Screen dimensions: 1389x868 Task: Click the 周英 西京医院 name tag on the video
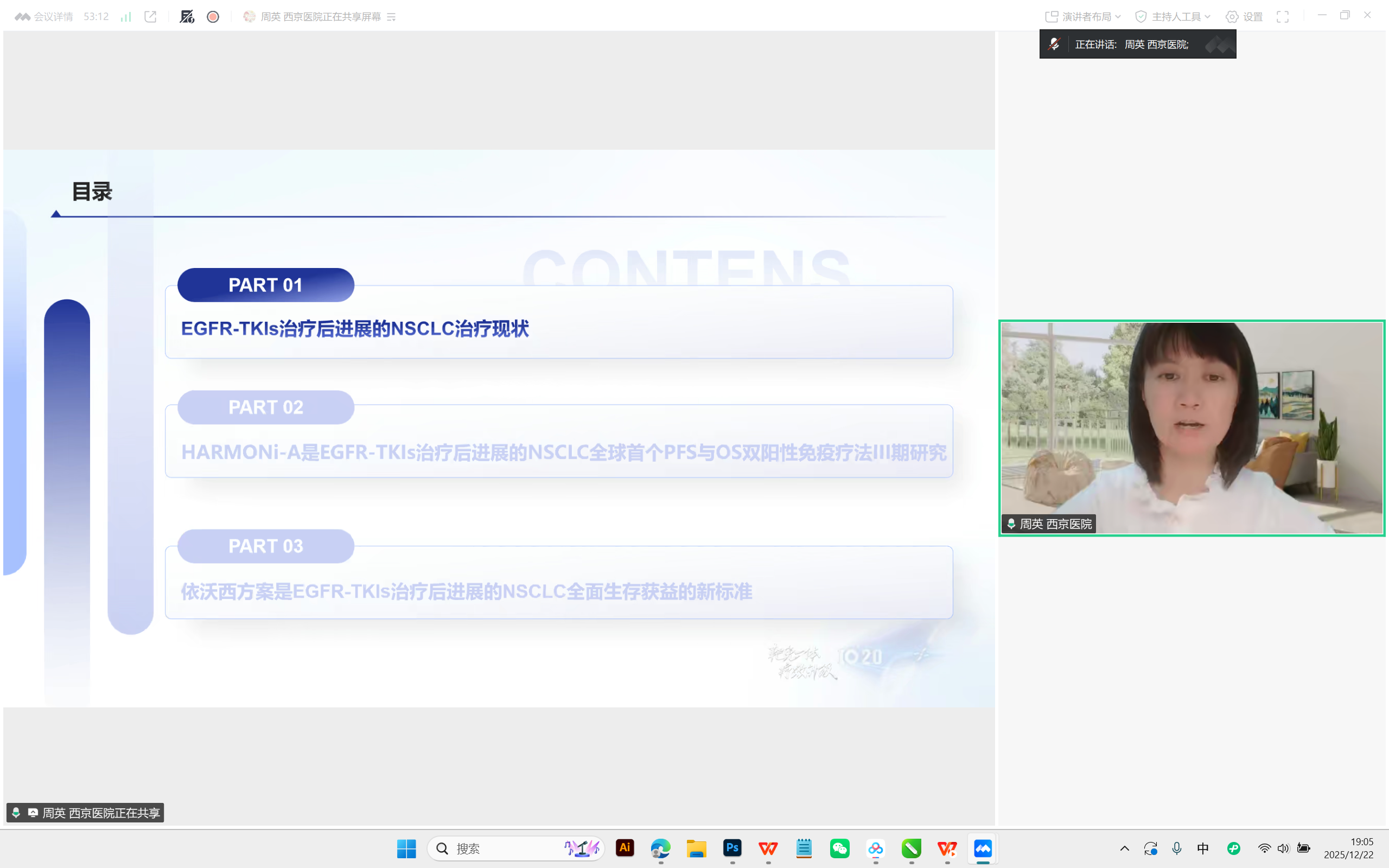click(x=1049, y=524)
